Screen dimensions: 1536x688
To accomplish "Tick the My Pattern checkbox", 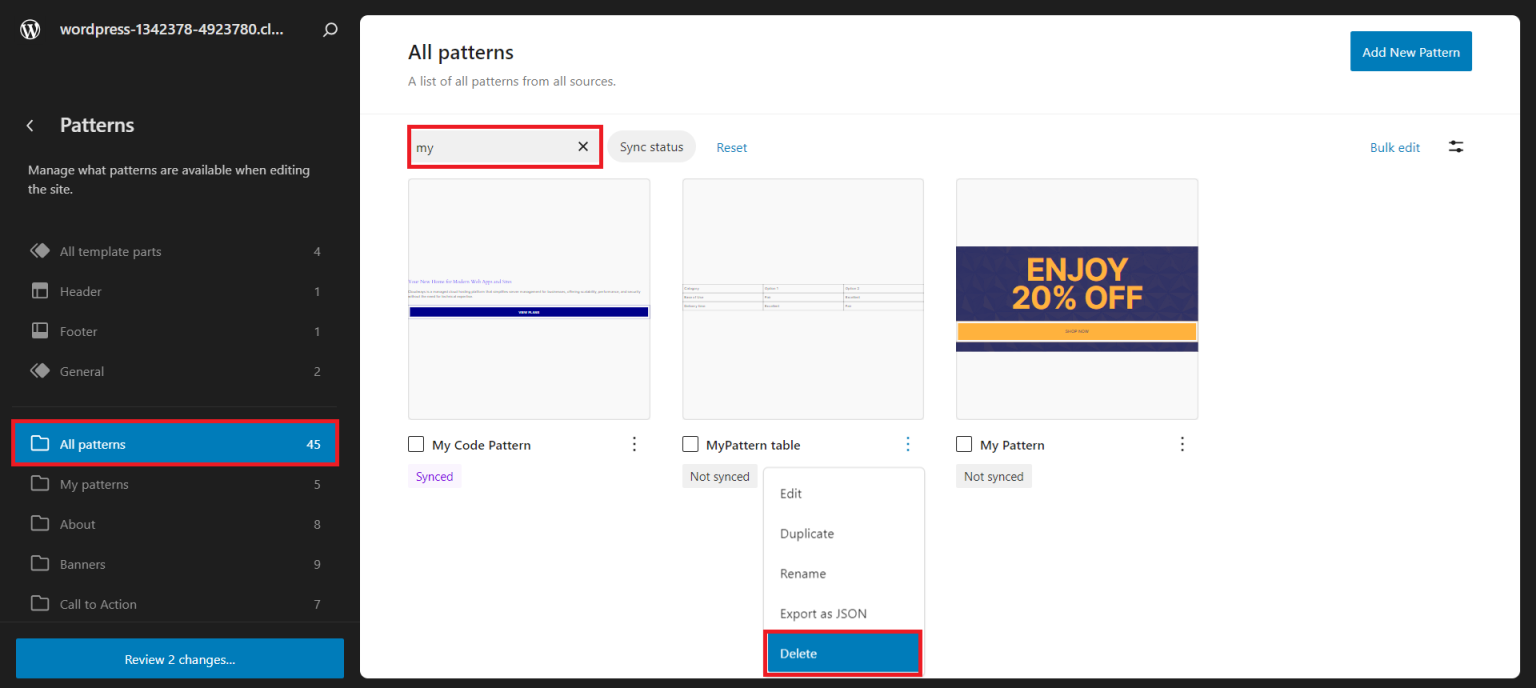I will click(x=964, y=444).
